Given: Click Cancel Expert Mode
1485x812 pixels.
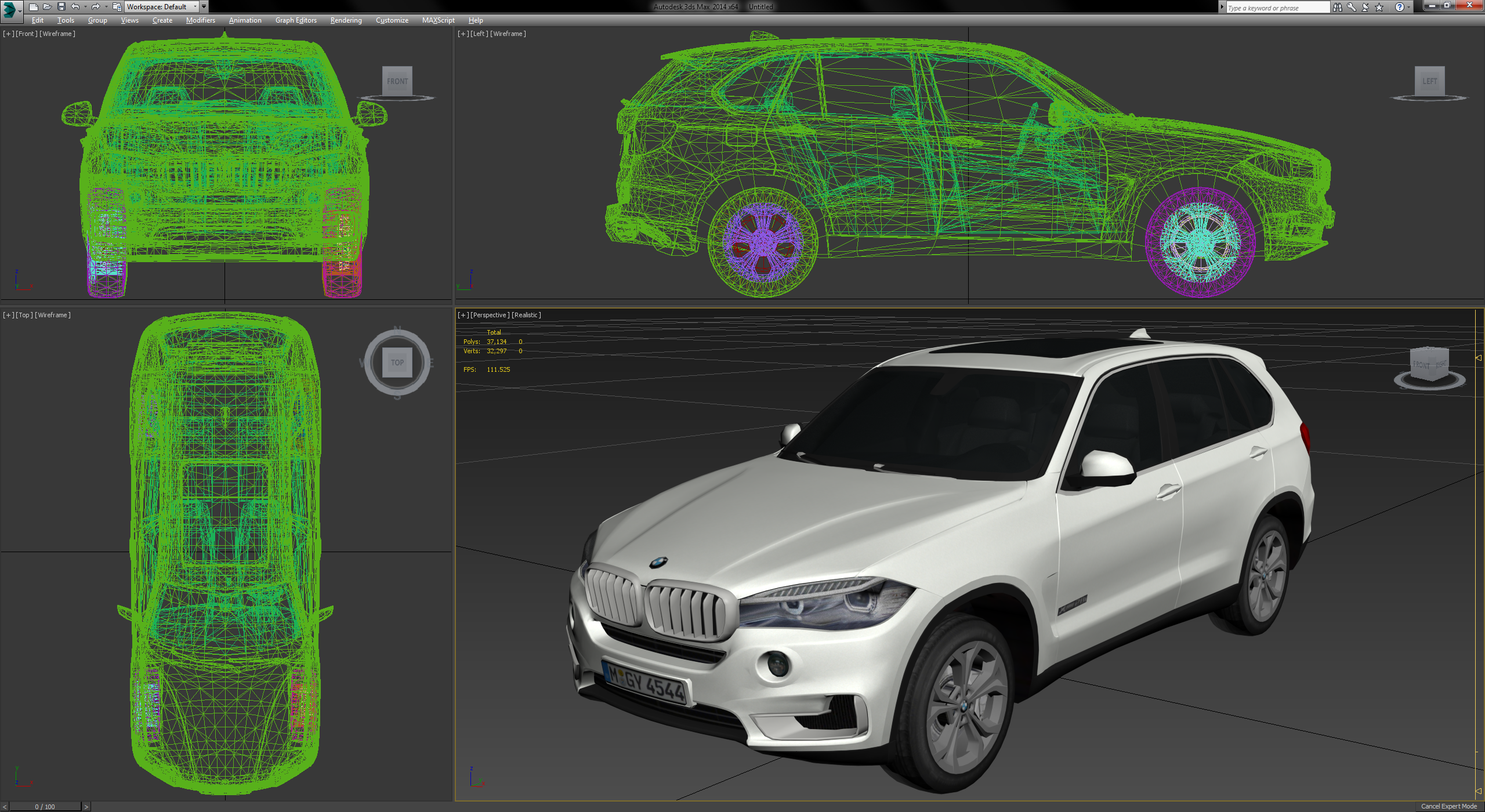Looking at the screenshot, I should pyautogui.click(x=1448, y=806).
